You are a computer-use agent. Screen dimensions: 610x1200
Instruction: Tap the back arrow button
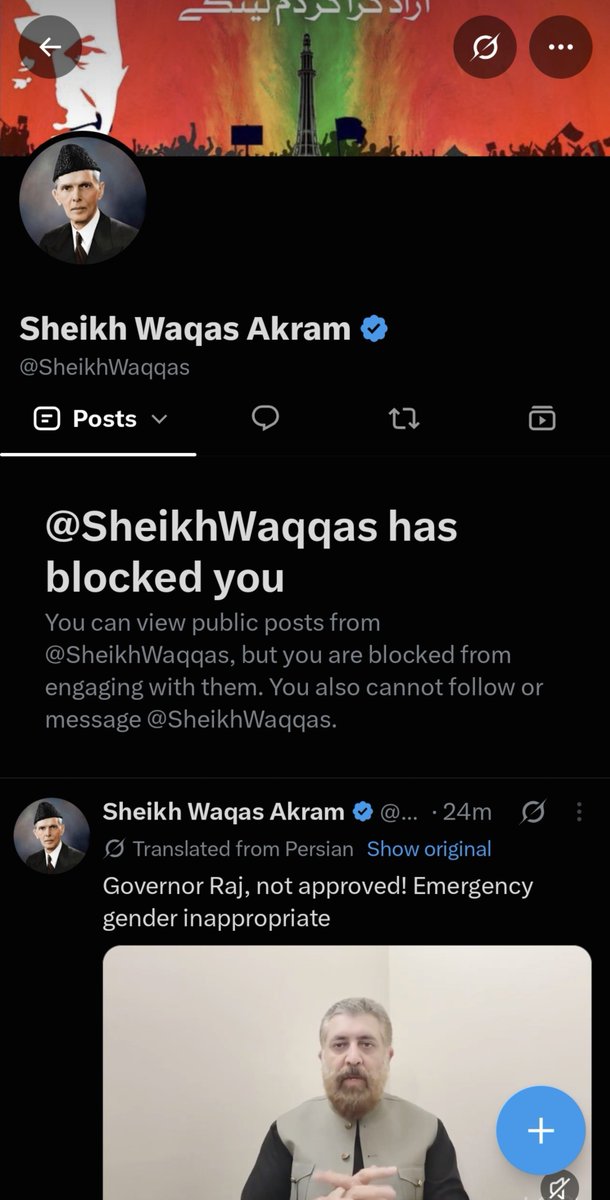point(50,47)
